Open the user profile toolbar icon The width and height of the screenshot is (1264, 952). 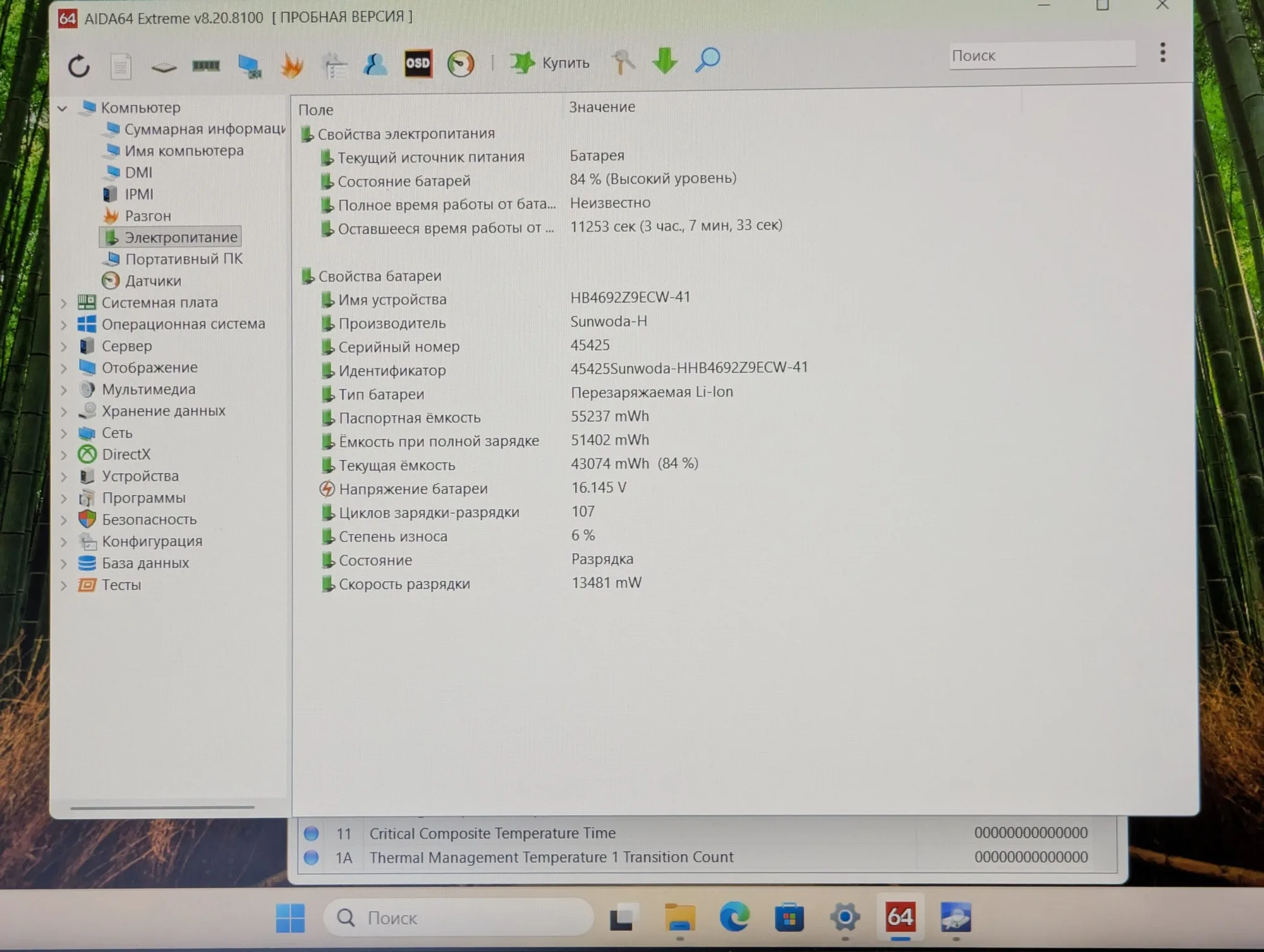375,64
